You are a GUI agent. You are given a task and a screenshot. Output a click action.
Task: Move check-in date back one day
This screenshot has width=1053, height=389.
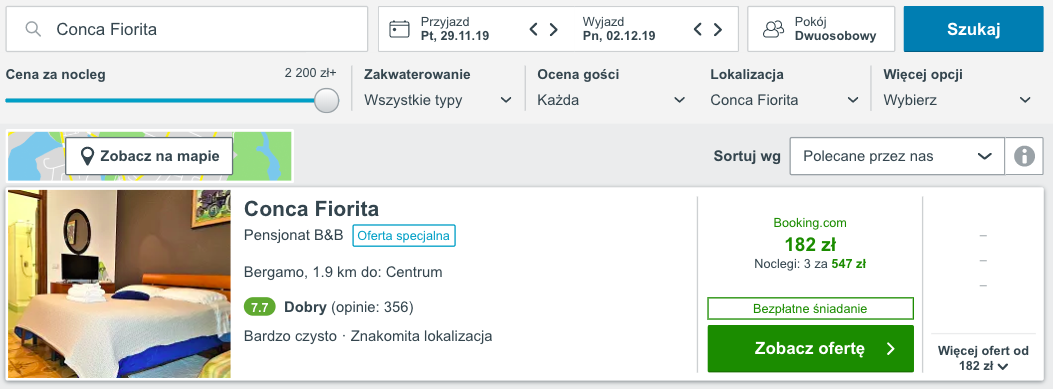[x=534, y=29]
